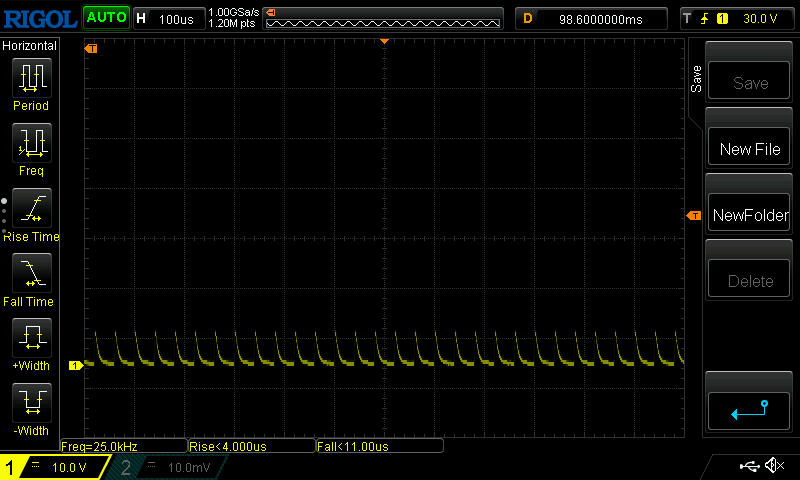
Task: Select the Delete button
Action: (x=749, y=277)
